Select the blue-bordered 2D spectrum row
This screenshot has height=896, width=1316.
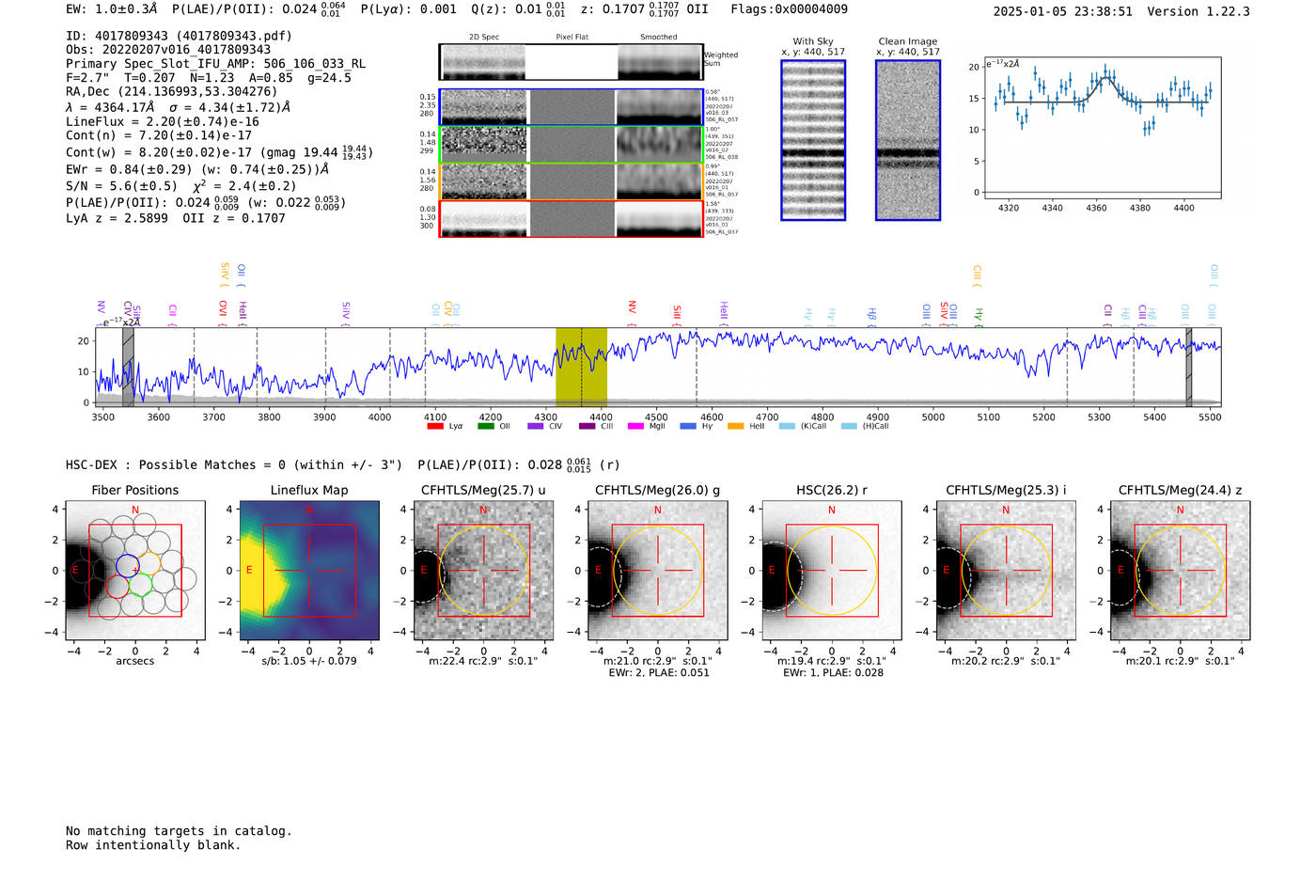point(572,107)
